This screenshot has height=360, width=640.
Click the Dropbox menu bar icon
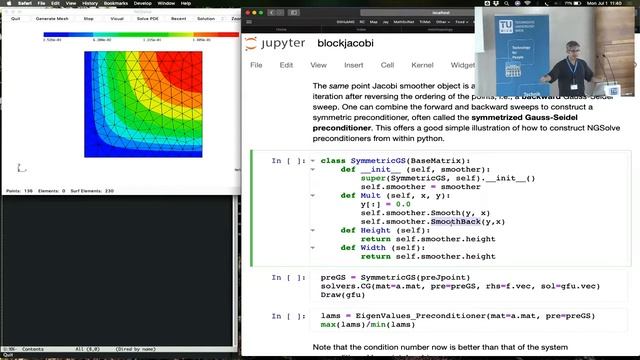pos(497,3)
